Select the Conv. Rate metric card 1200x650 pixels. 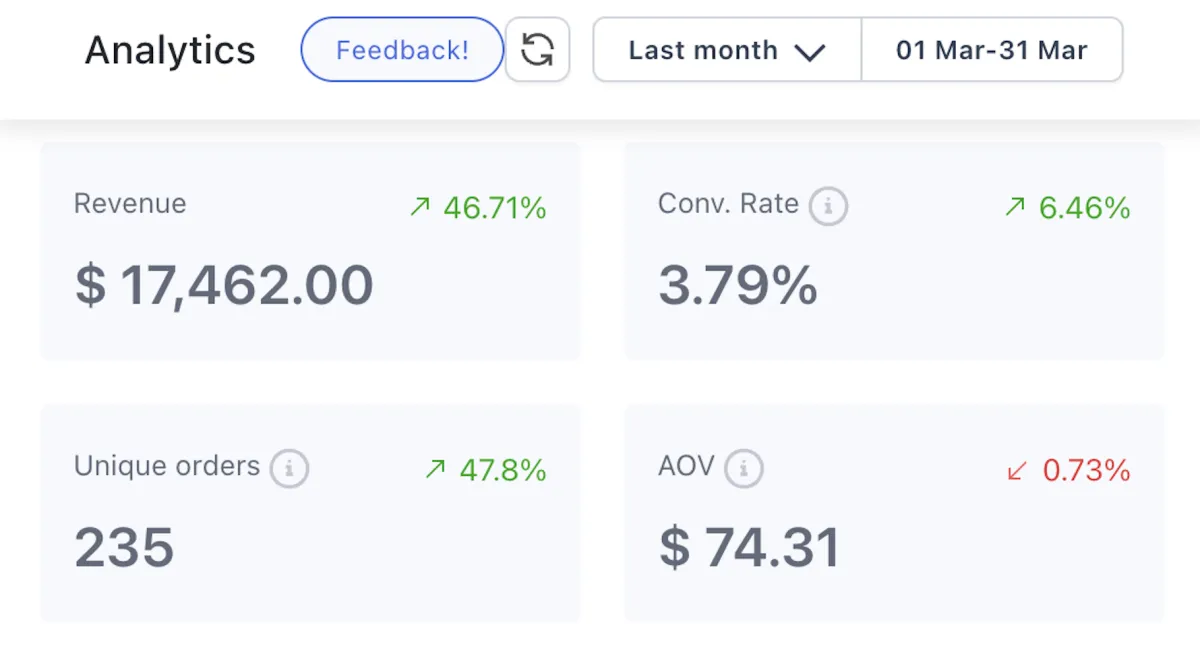pyautogui.click(x=894, y=251)
